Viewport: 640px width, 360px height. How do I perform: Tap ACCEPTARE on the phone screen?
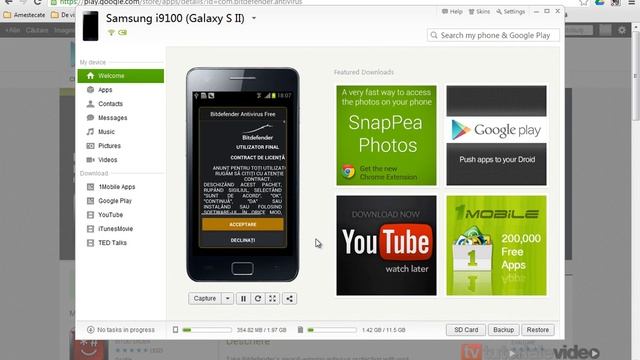[x=242, y=224]
